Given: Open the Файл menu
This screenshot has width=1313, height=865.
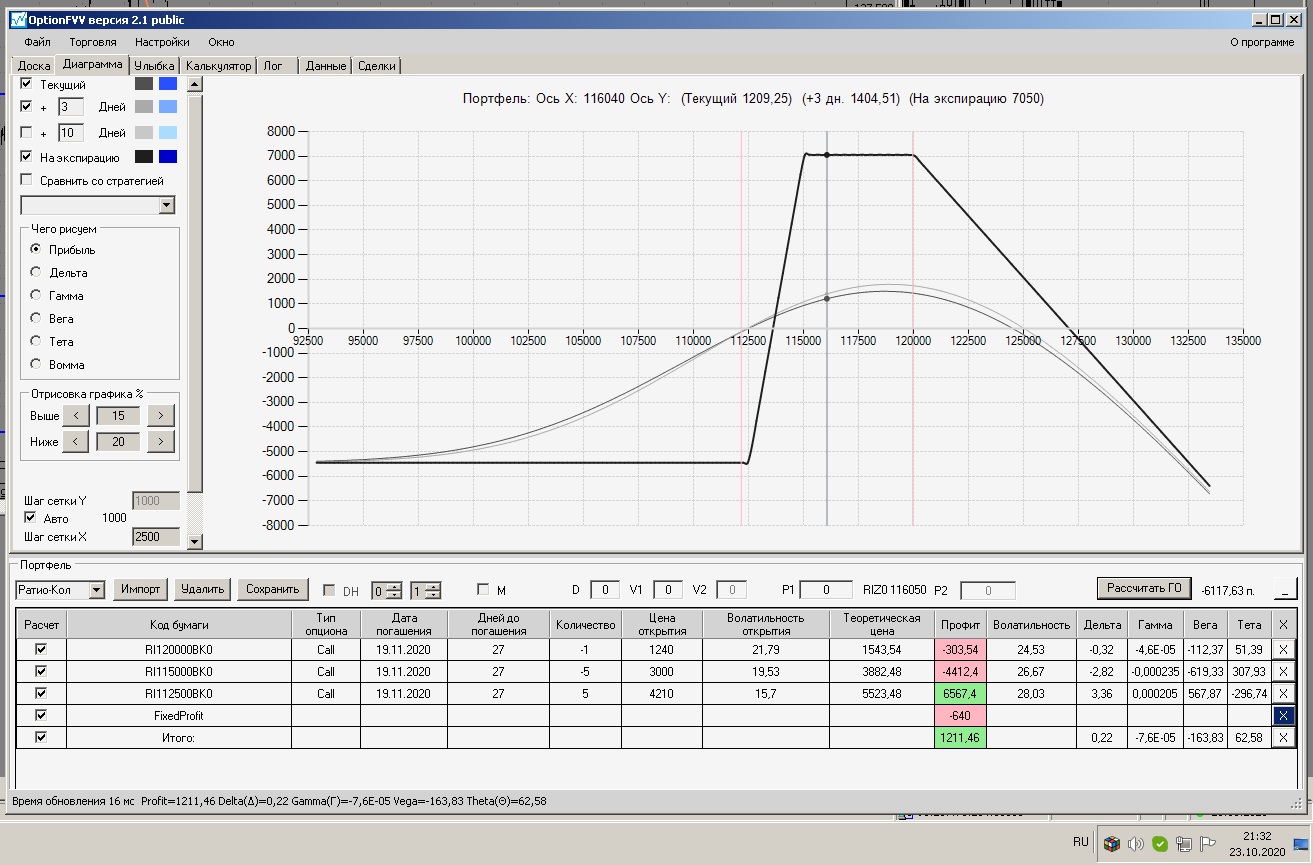Looking at the screenshot, I should click(38, 42).
